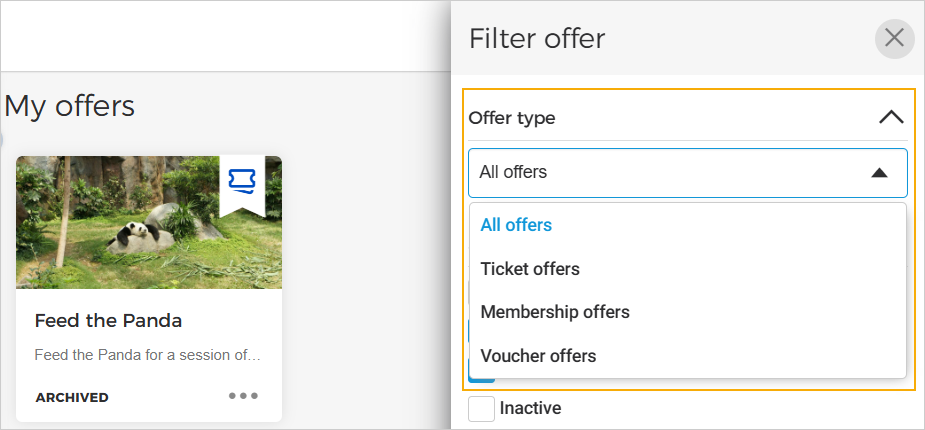Click the Feed the Panda description text
The image size is (925, 430).
[147, 355]
